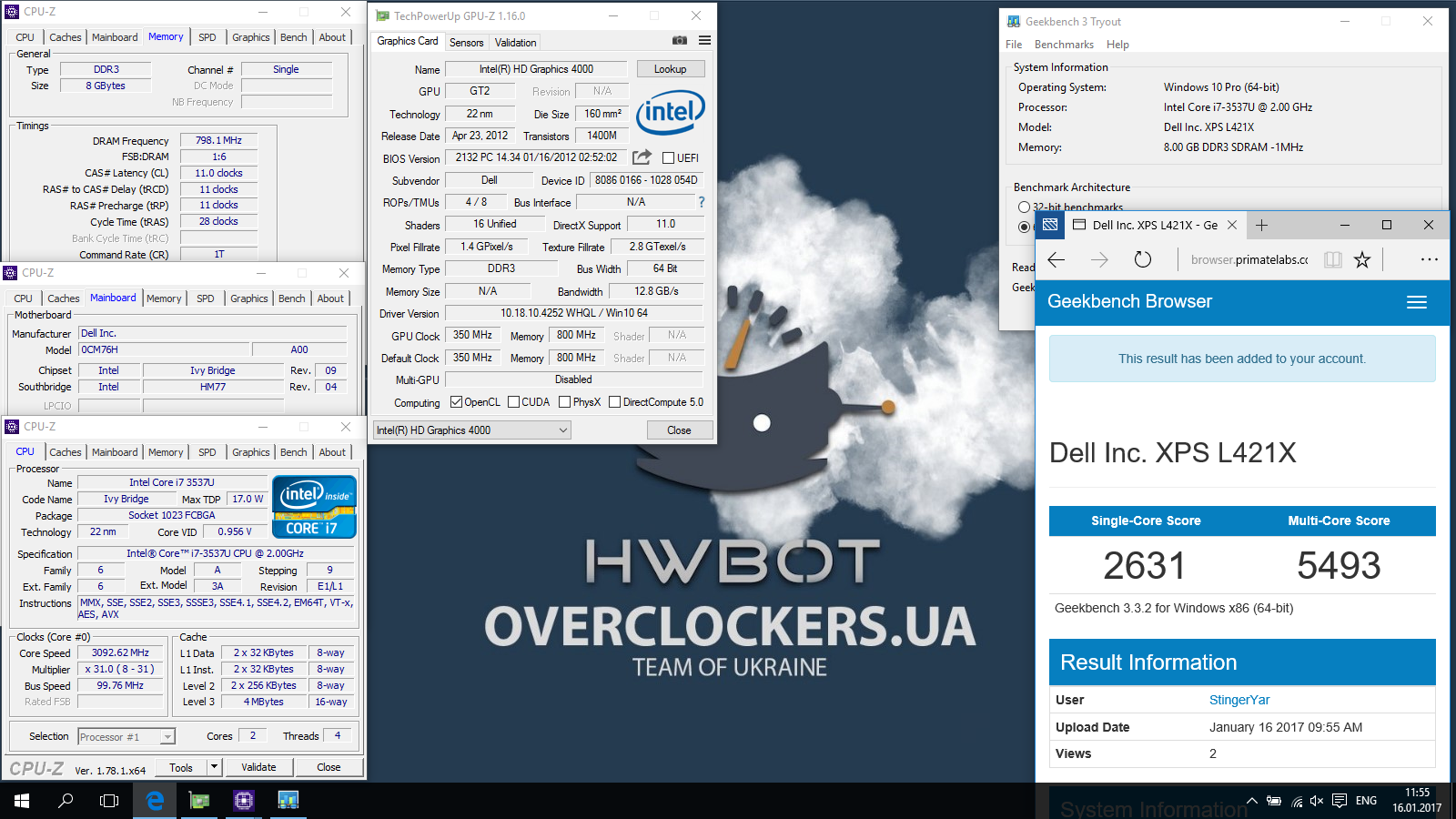The image size is (1456, 819).
Task: Open reading view icon in Edge
Action: pyautogui.click(x=1333, y=259)
